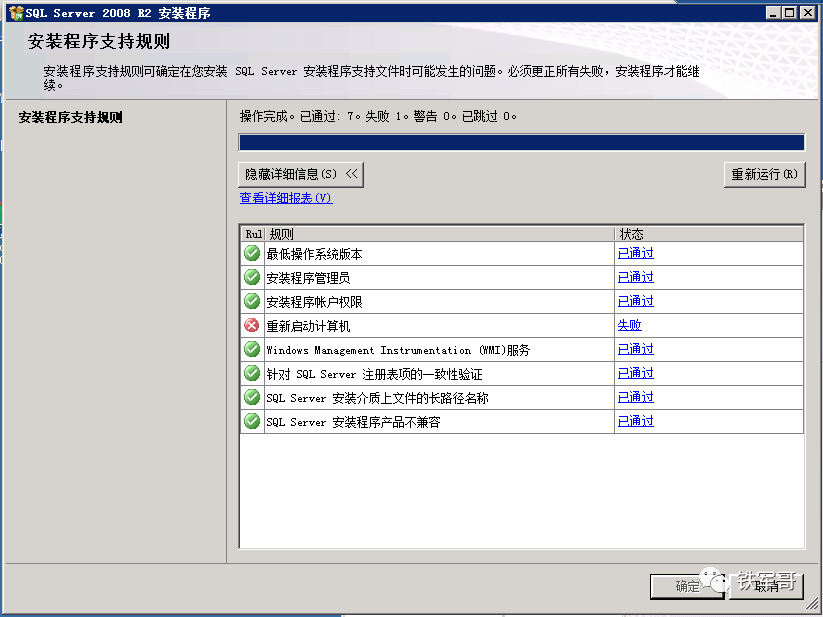Click the 规则 column header

tap(440, 234)
